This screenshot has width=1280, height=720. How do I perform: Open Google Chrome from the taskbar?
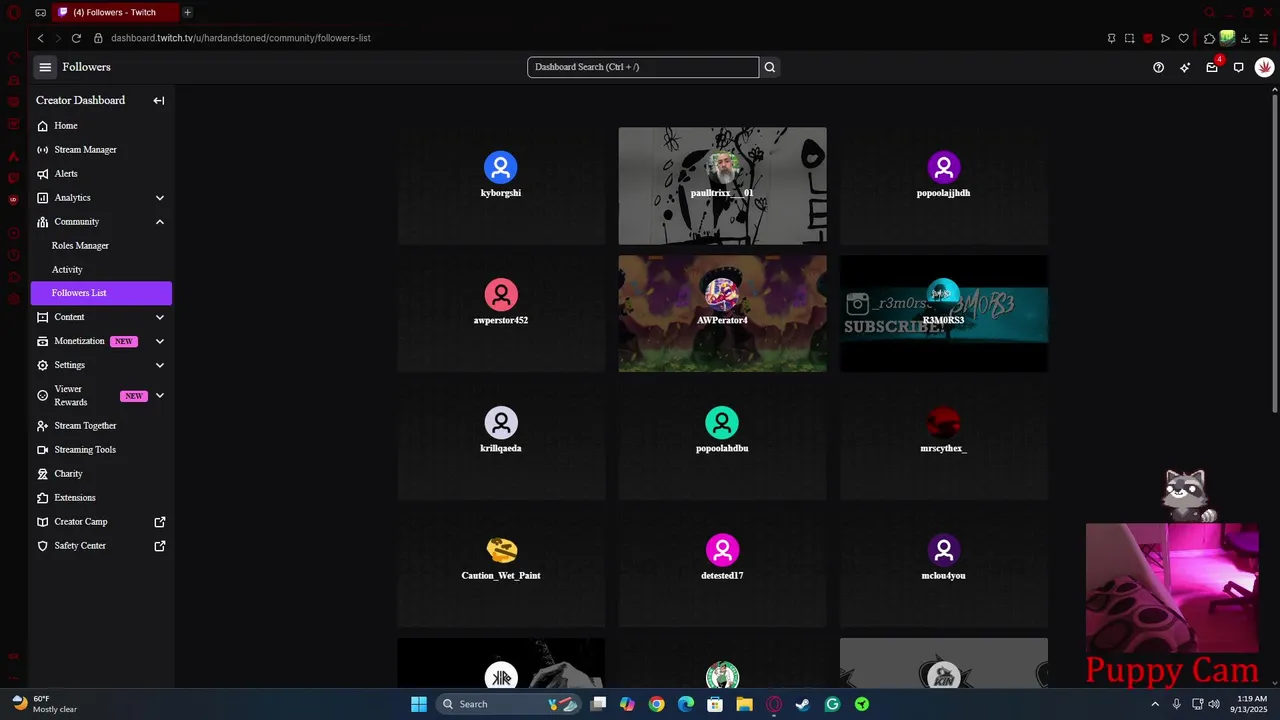[x=656, y=704]
